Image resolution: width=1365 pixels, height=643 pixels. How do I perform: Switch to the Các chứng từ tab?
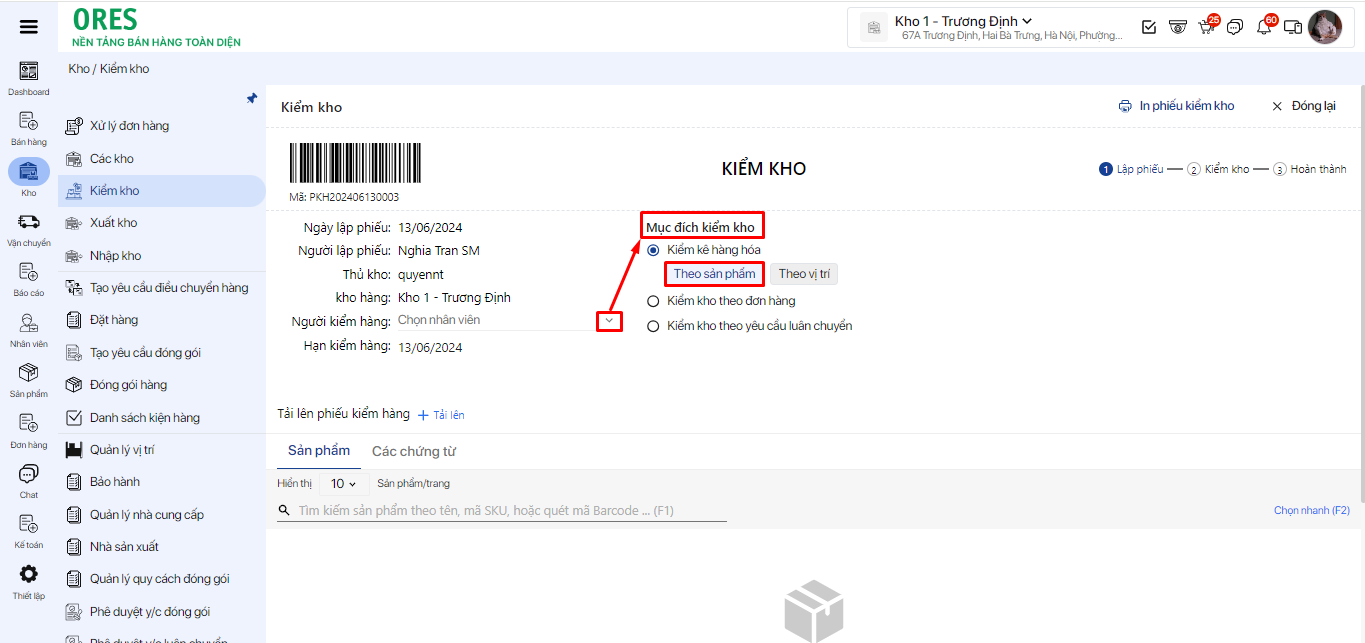pyautogui.click(x=413, y=451)
